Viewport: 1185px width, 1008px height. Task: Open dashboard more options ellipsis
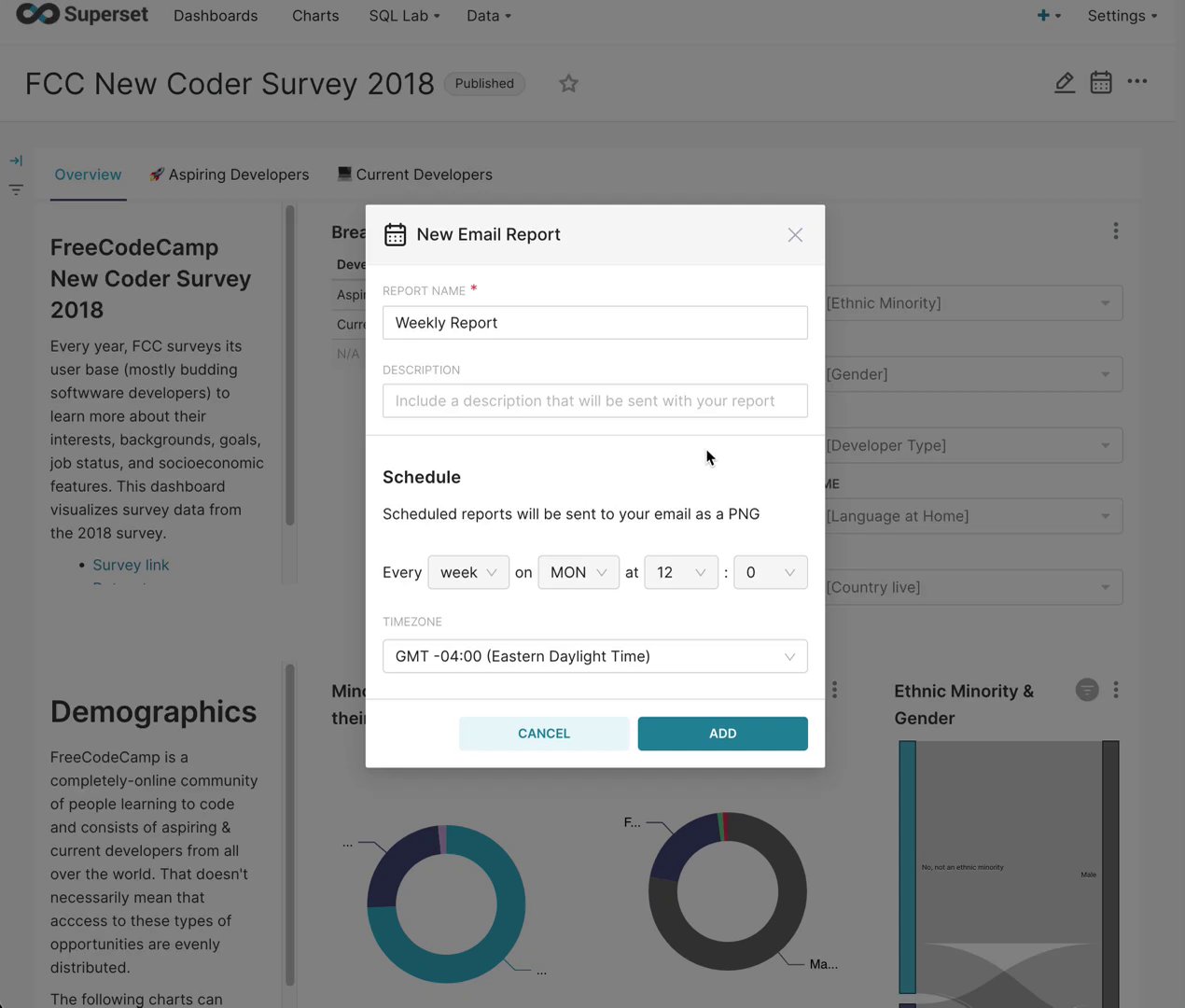tap(1136, 81)
